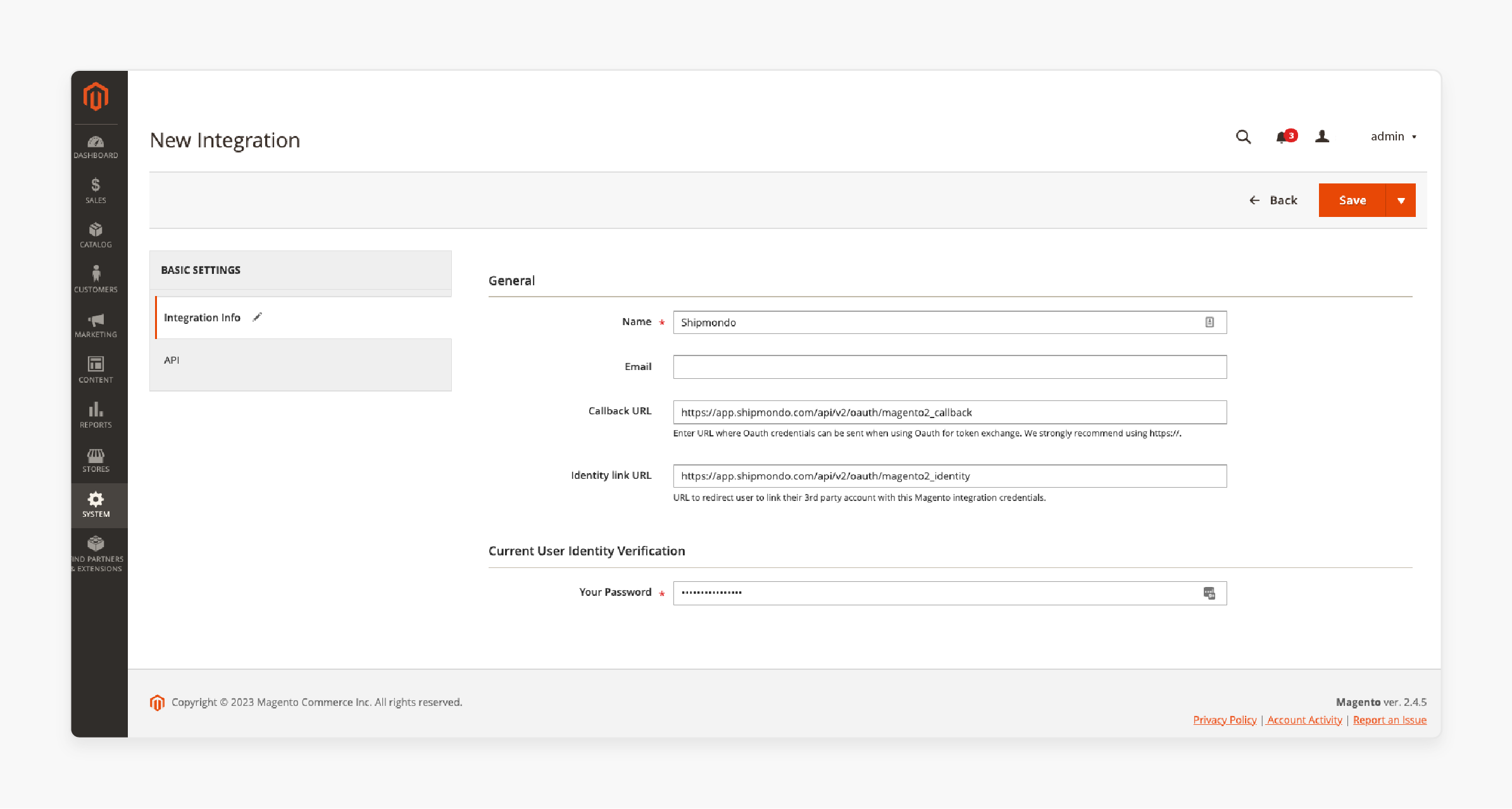Viewport: 1512px width, 809px height.
Task: Open the Customers menu
Action: point(96,280)
